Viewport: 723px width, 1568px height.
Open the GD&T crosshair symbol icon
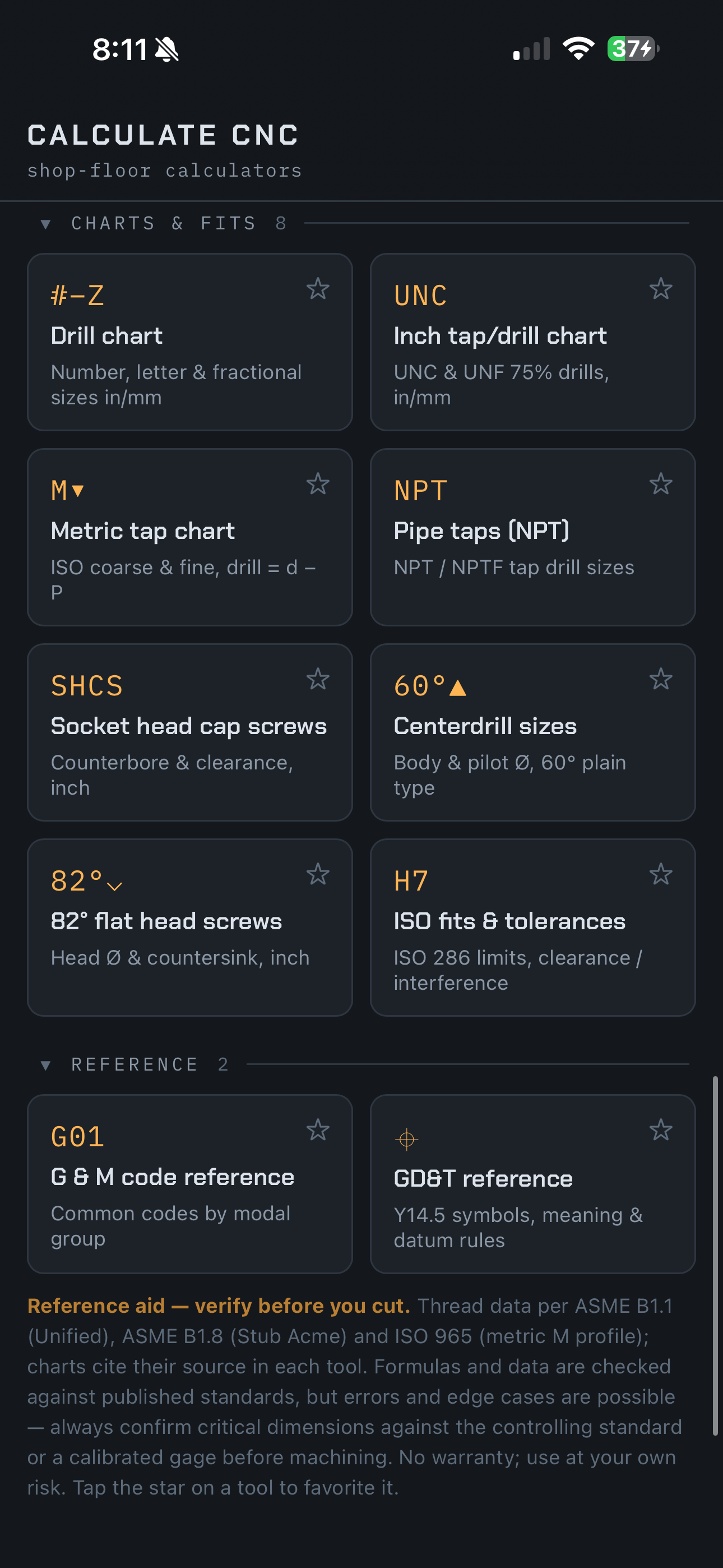point(406,1138)
